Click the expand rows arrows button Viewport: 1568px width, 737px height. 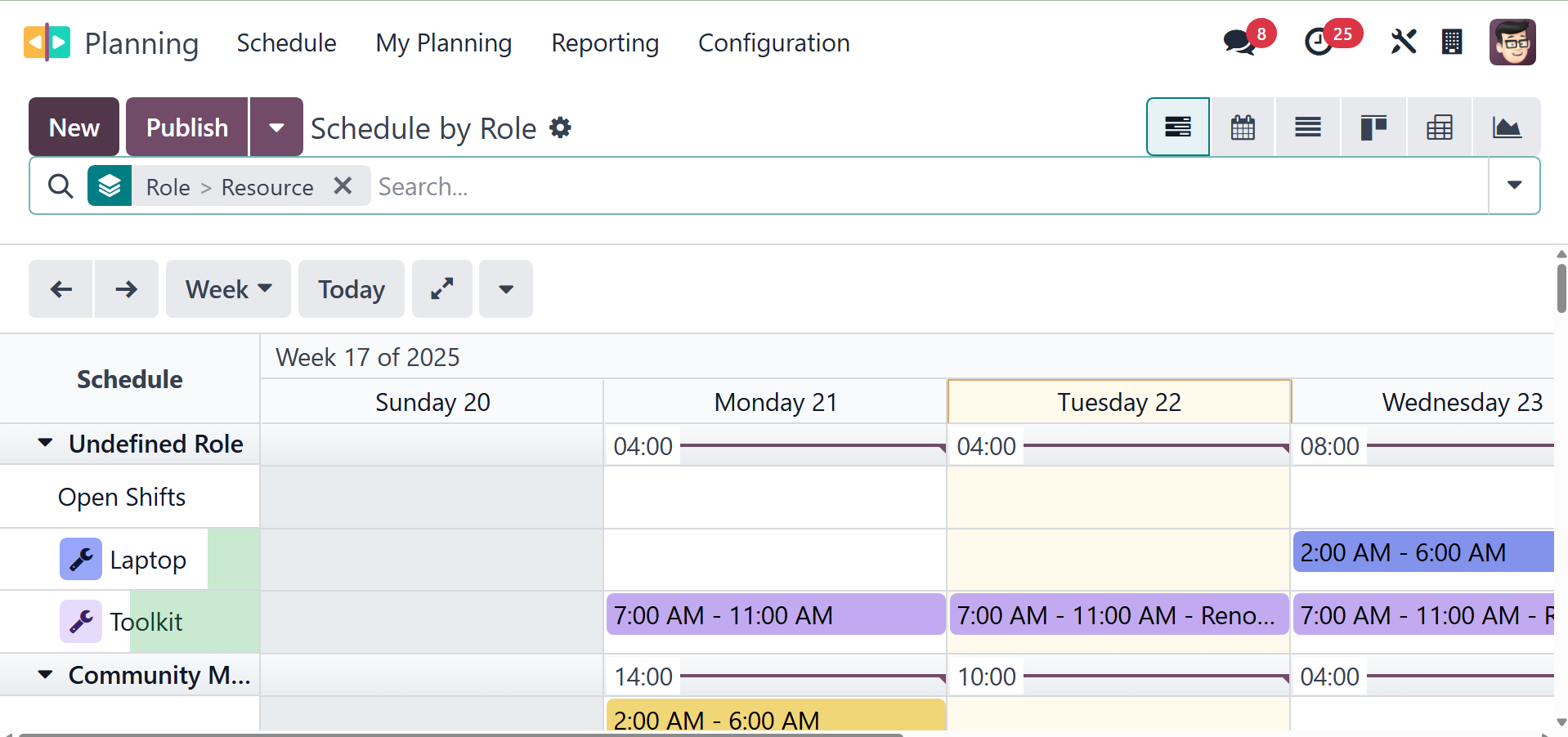(x=442, y=288)
